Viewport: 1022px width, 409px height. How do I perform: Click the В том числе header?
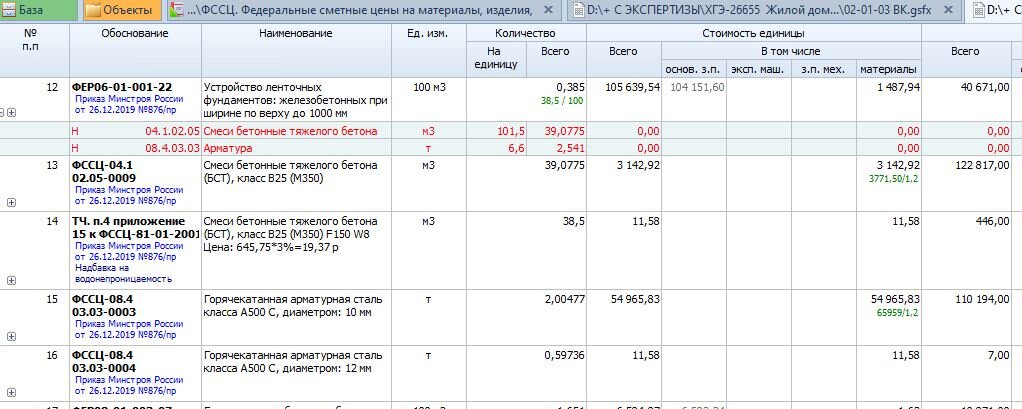pos(791,51)
